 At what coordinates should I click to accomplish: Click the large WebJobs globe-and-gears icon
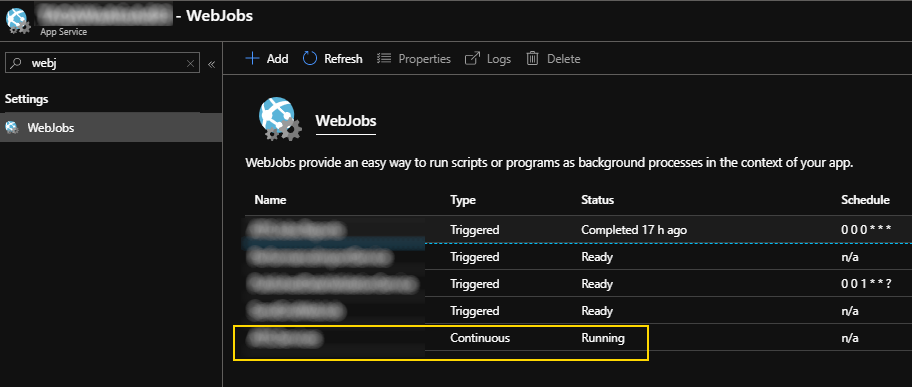pyautogui.click(x=280, y=119)
